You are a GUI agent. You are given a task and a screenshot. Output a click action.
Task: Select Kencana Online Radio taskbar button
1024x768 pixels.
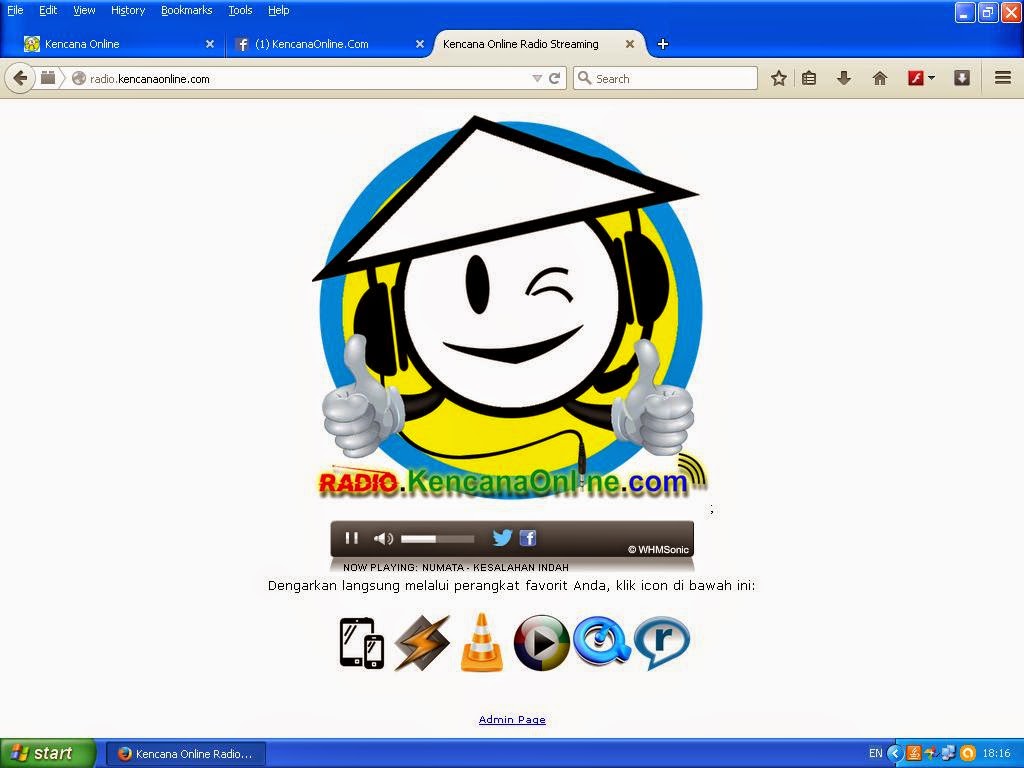pos(185,754)
